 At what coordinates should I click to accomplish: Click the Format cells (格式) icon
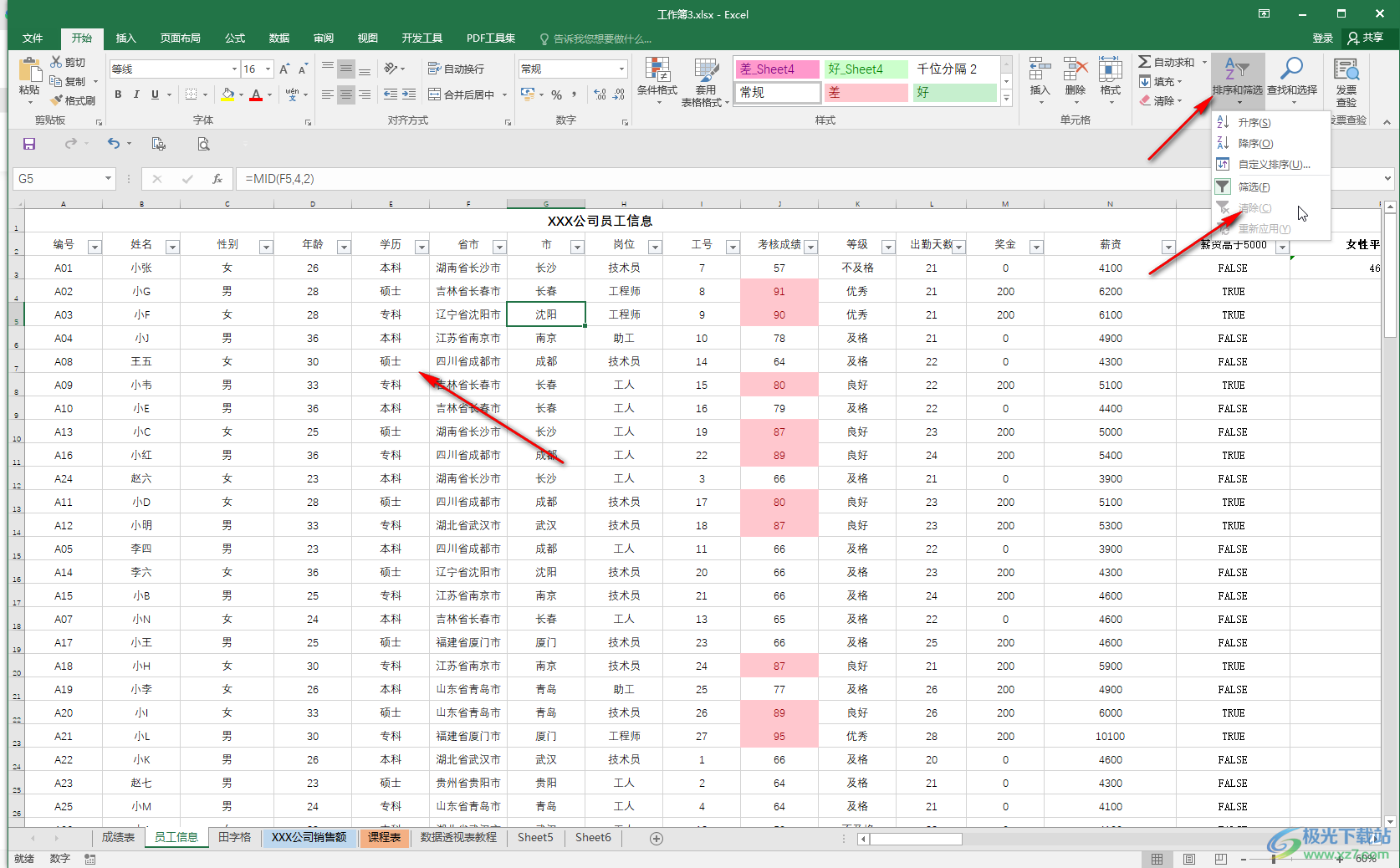coord(1111,70)
